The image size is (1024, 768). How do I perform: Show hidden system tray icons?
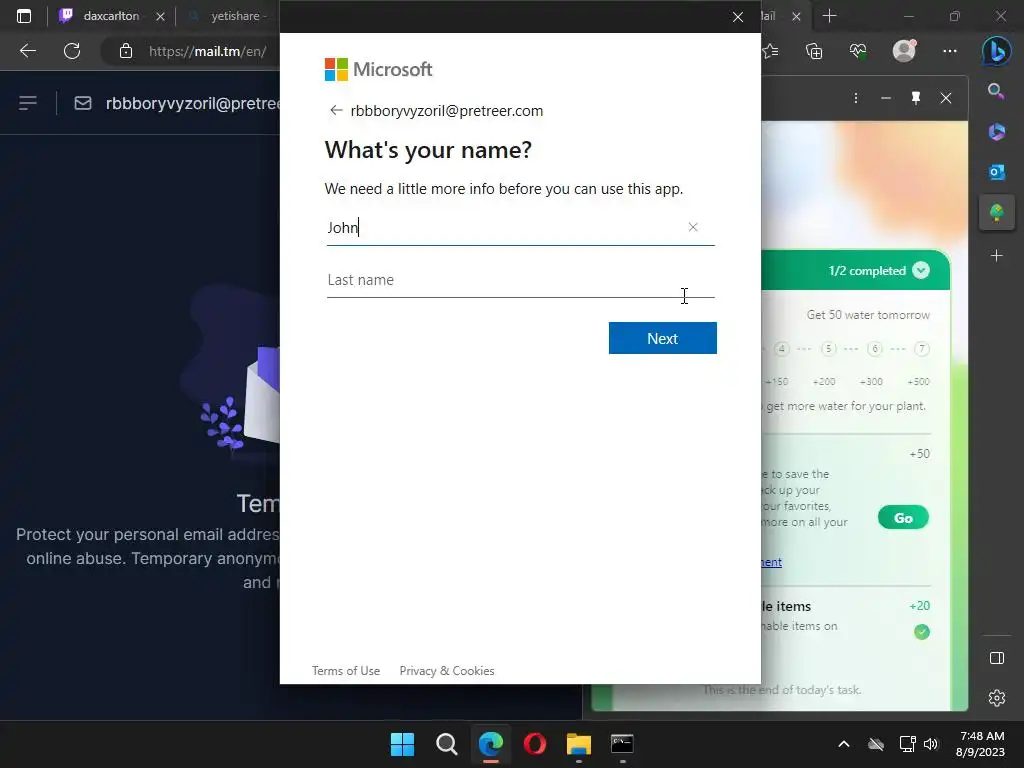[x=844, y=744]
